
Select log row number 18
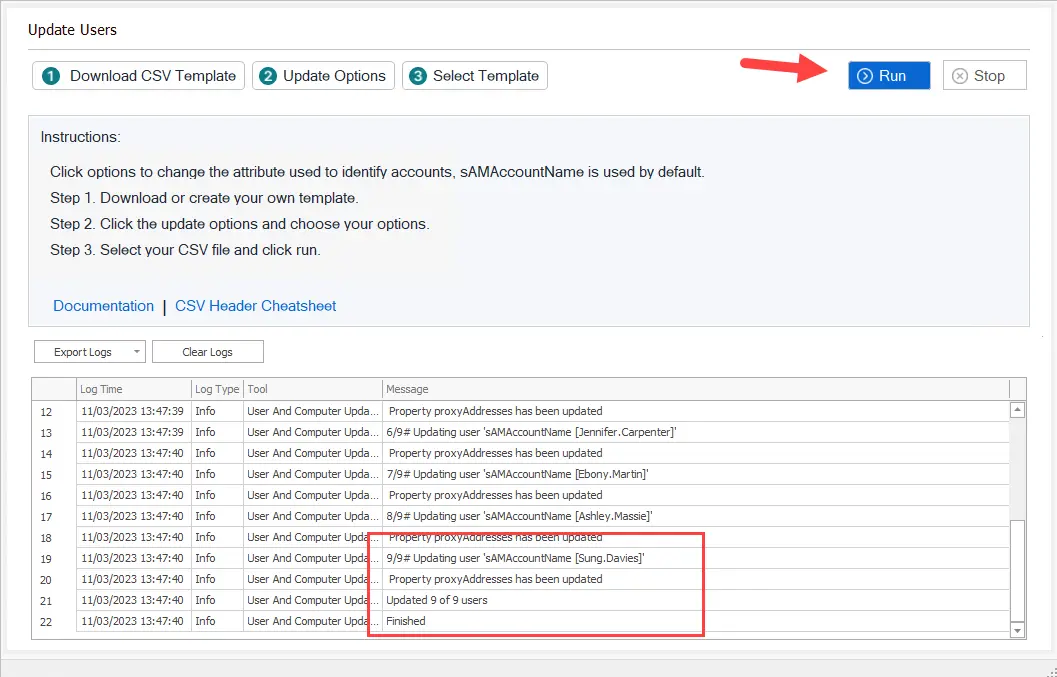pyautogui.click(x=46, y=537)
